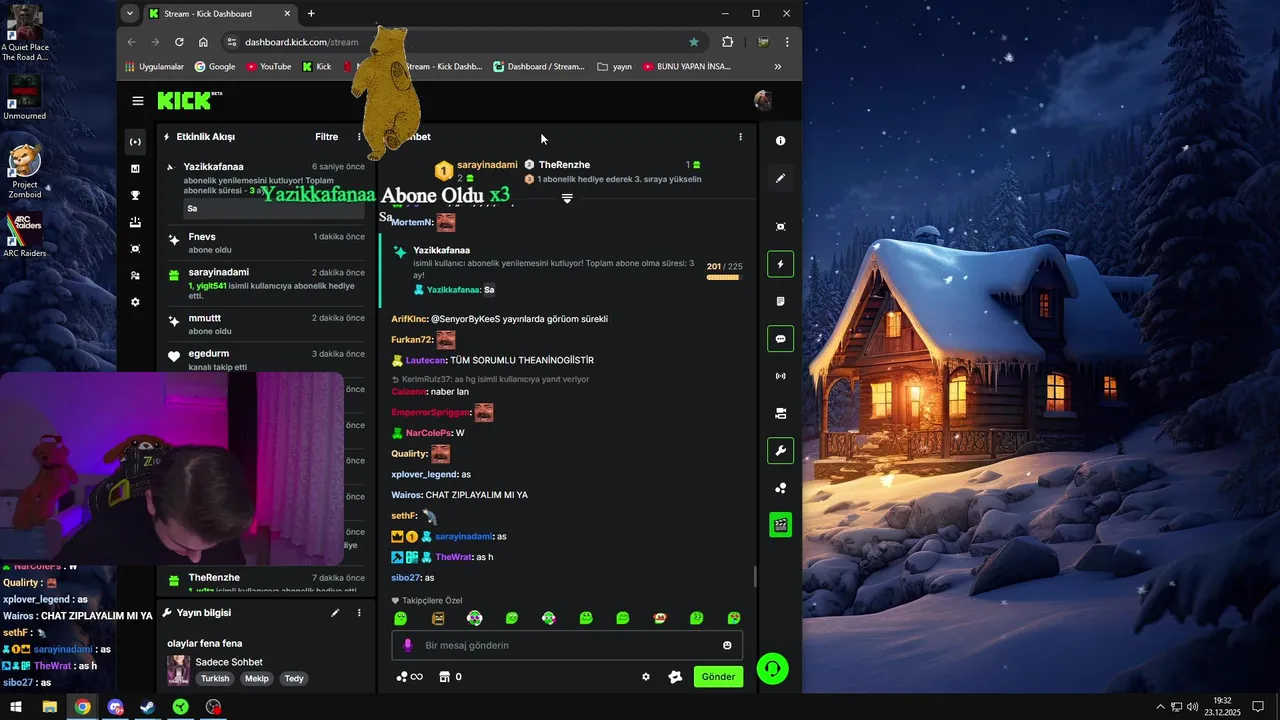
Task: Select the Tedy tag
Action: [294, 678]
